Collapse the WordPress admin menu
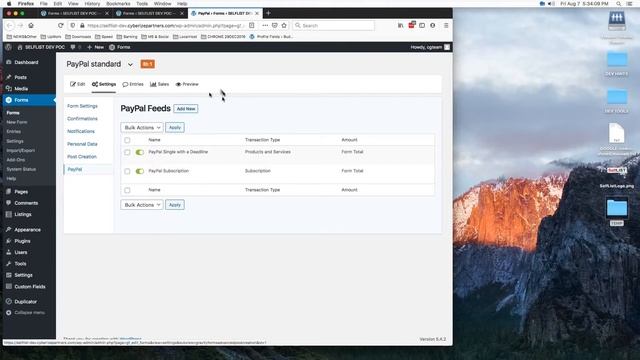Viewport: 640px width, 360px height. [x=26, y=313]
